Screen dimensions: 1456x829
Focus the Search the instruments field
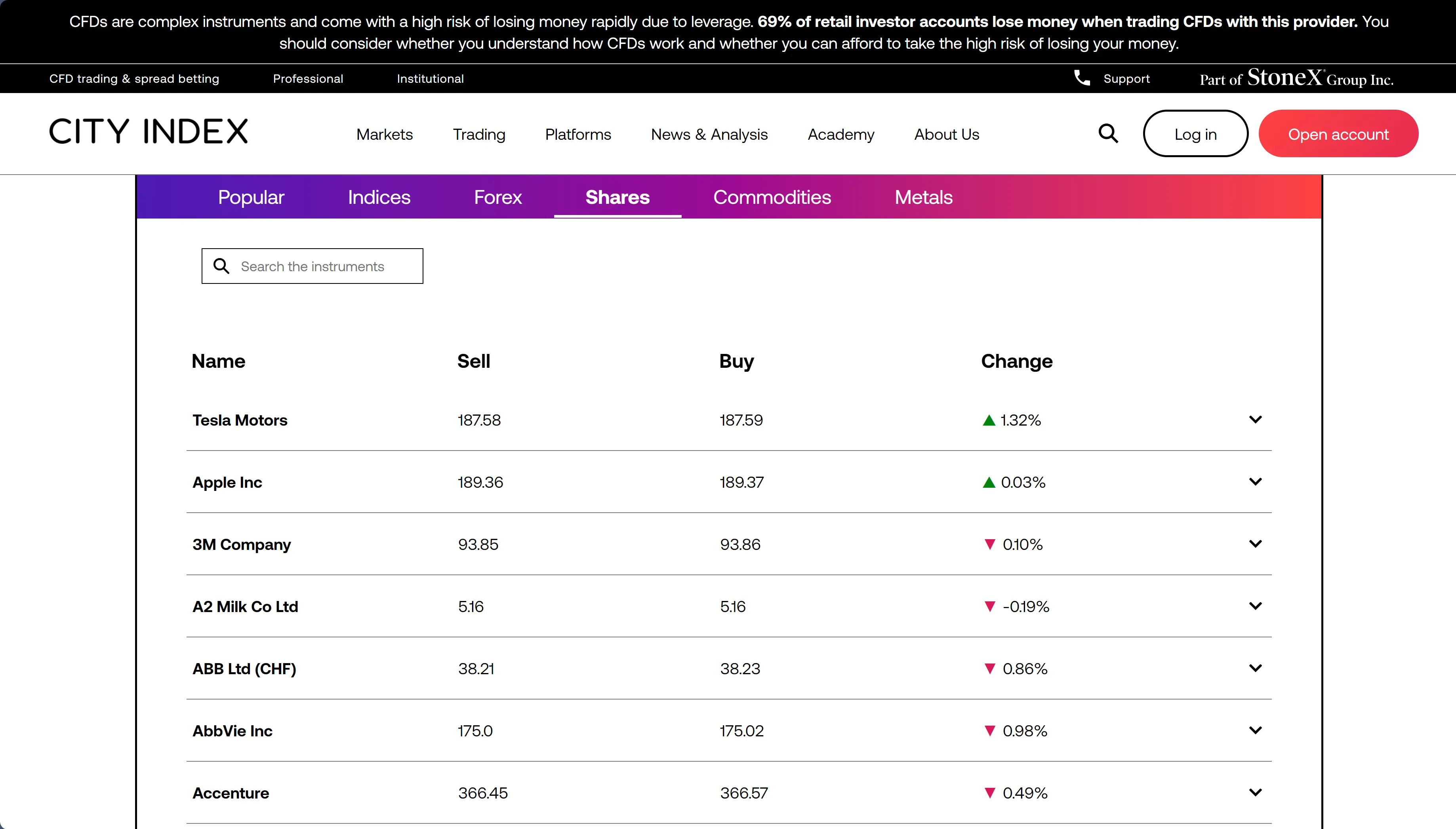coord(312,266)
